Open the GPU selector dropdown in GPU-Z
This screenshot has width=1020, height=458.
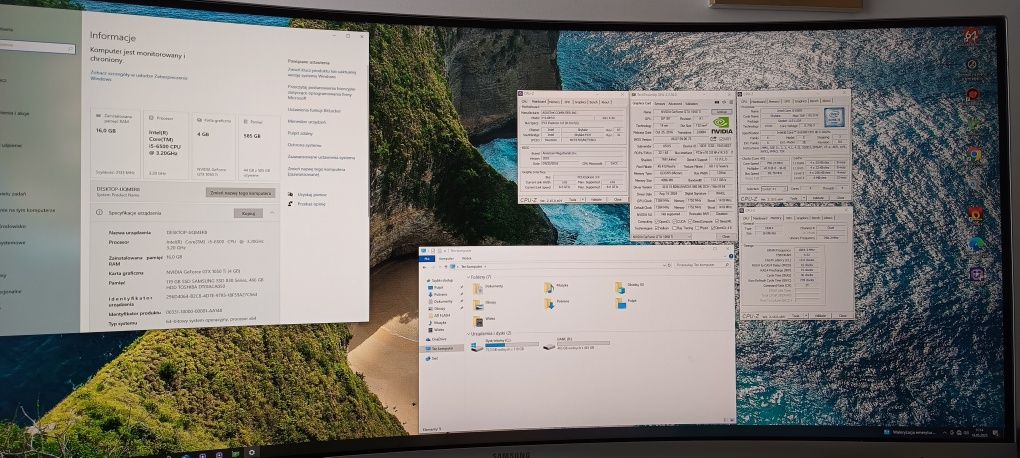(x=662, y=236)
